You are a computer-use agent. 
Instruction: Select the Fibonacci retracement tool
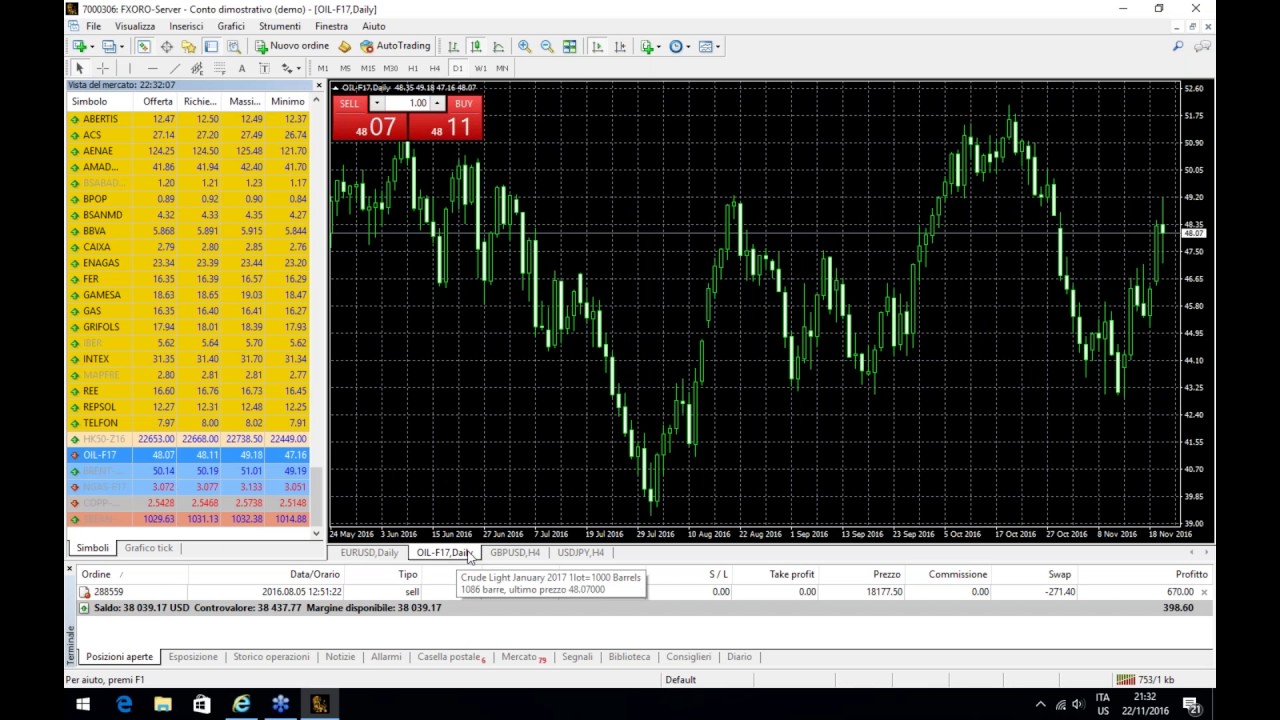[219, 68]
